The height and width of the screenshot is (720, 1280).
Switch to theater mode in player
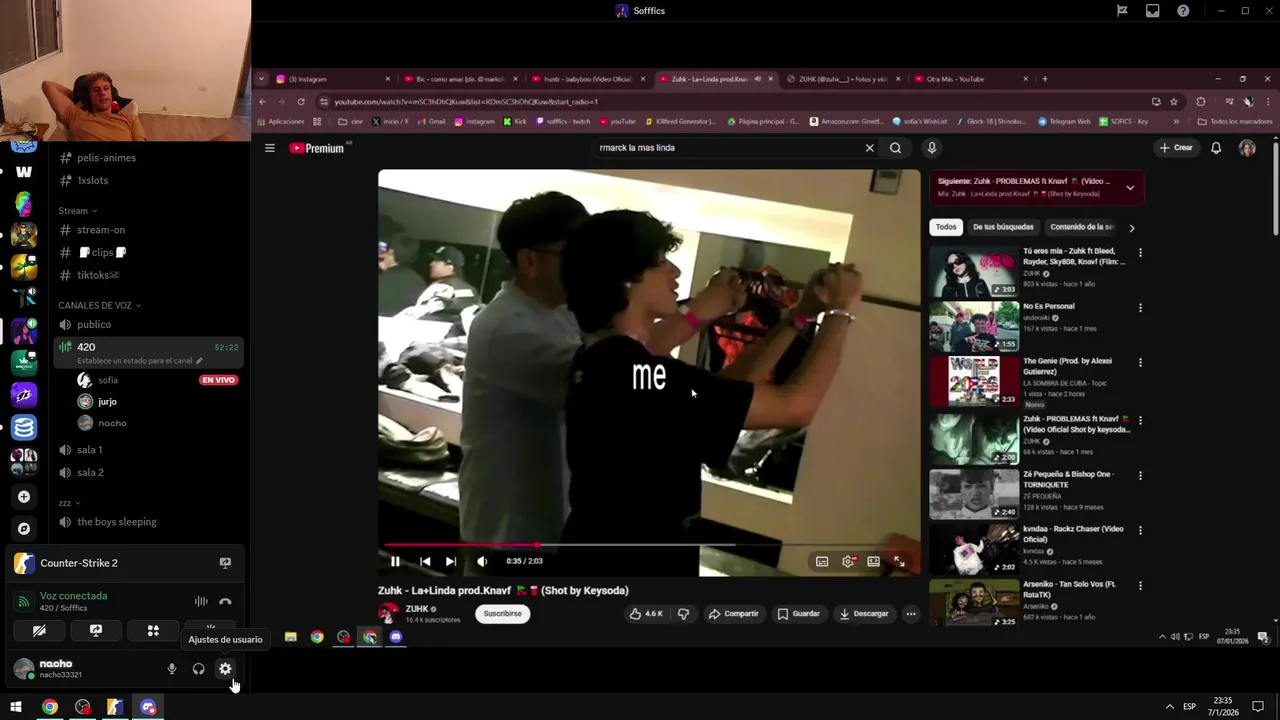tap(873, 561)
